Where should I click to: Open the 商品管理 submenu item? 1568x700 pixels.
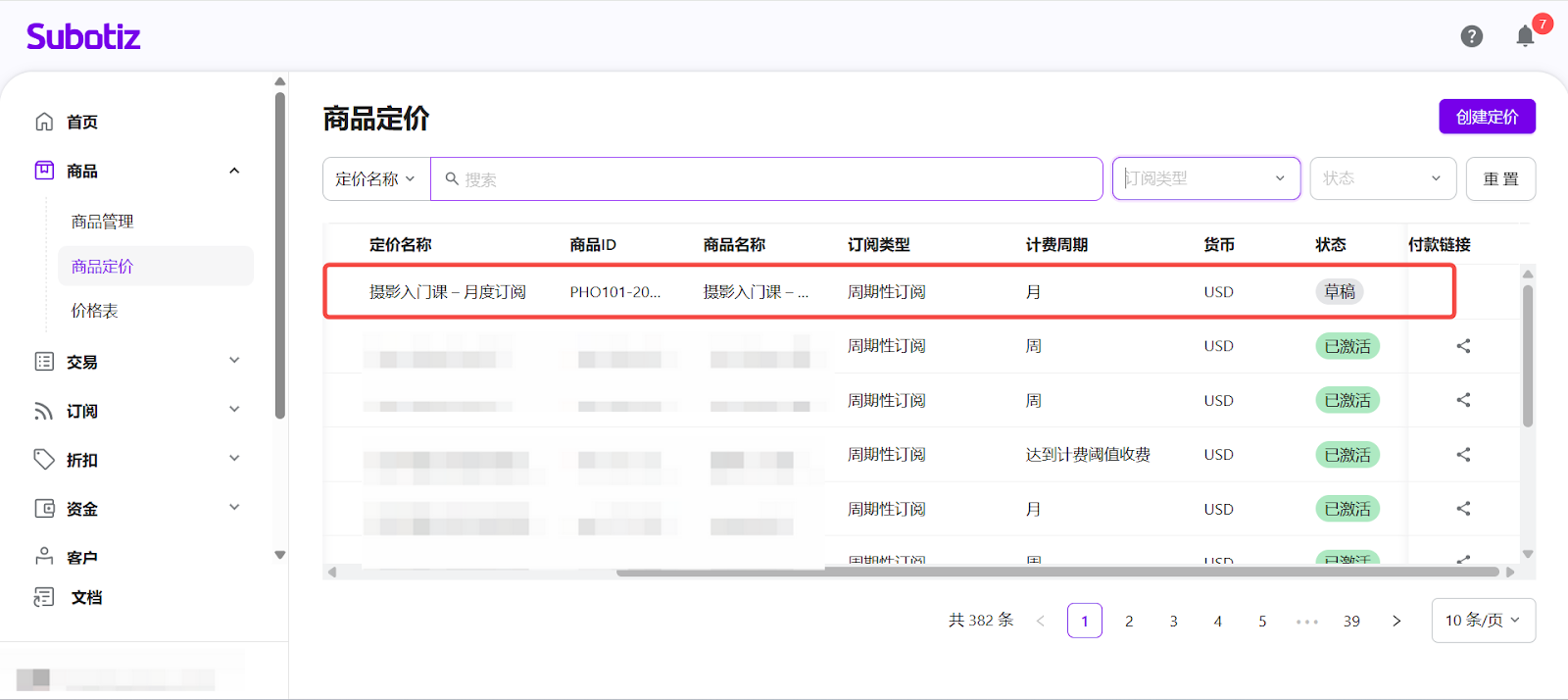pos(102,222)
